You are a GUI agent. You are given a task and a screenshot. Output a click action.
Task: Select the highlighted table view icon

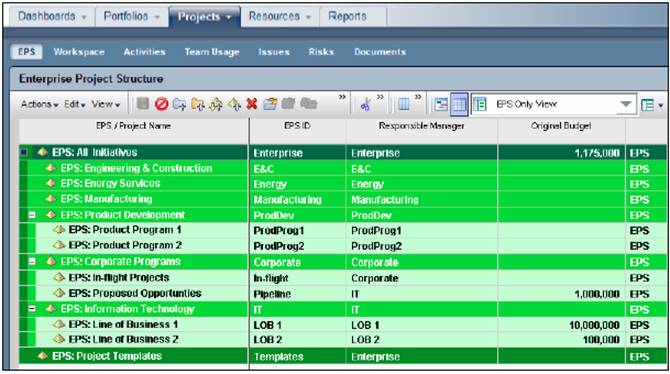tap(459, 104)
